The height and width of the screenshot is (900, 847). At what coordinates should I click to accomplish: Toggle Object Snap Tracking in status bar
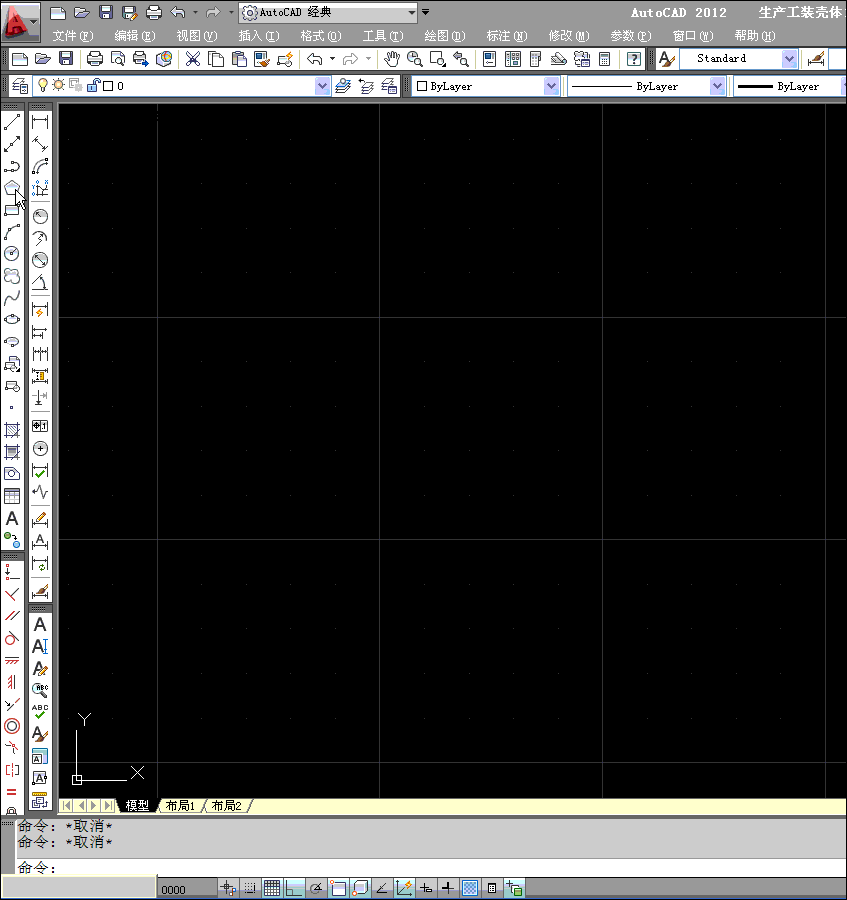pos(382,888)
